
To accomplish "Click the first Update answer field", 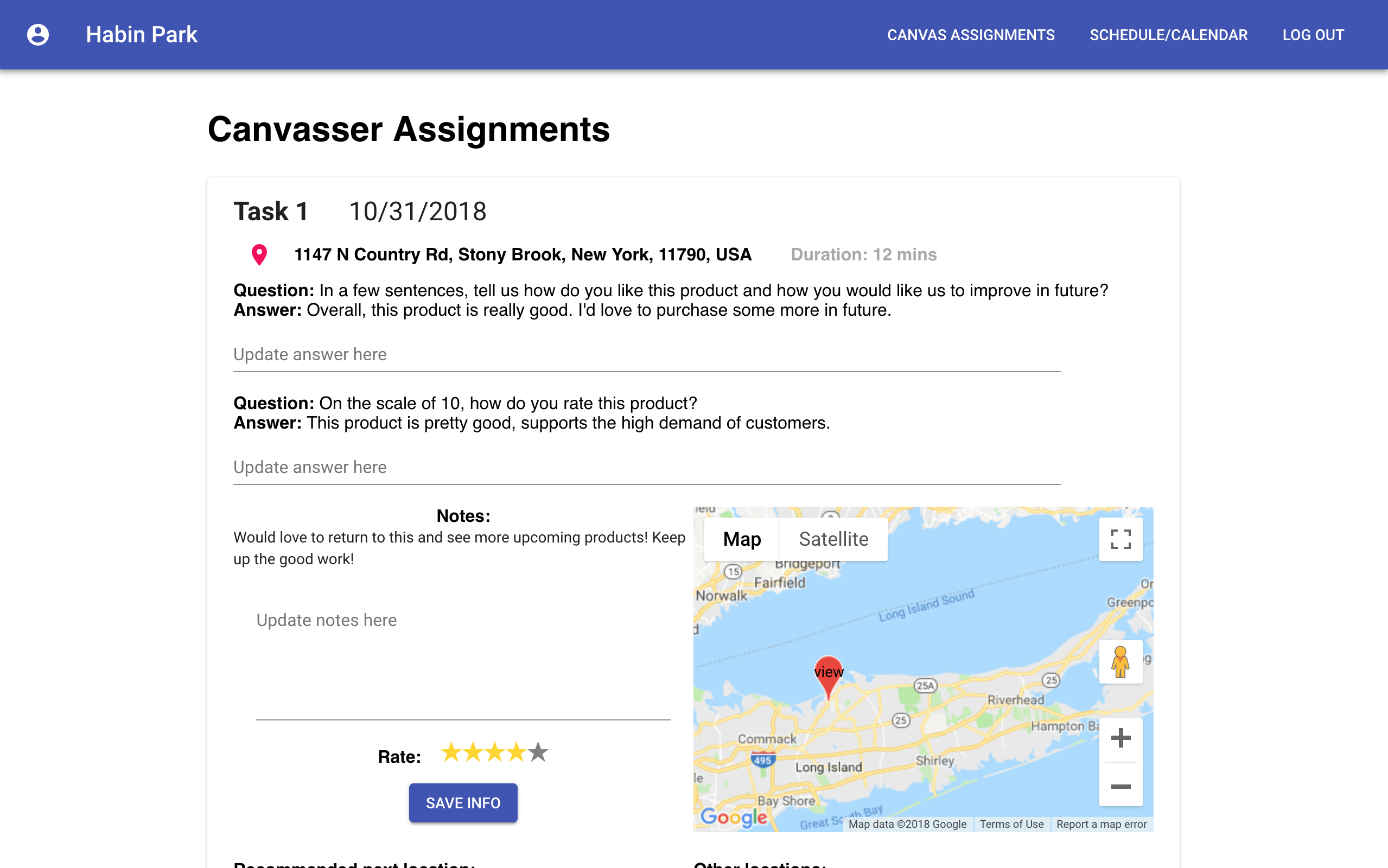I will tap(632, 355).
